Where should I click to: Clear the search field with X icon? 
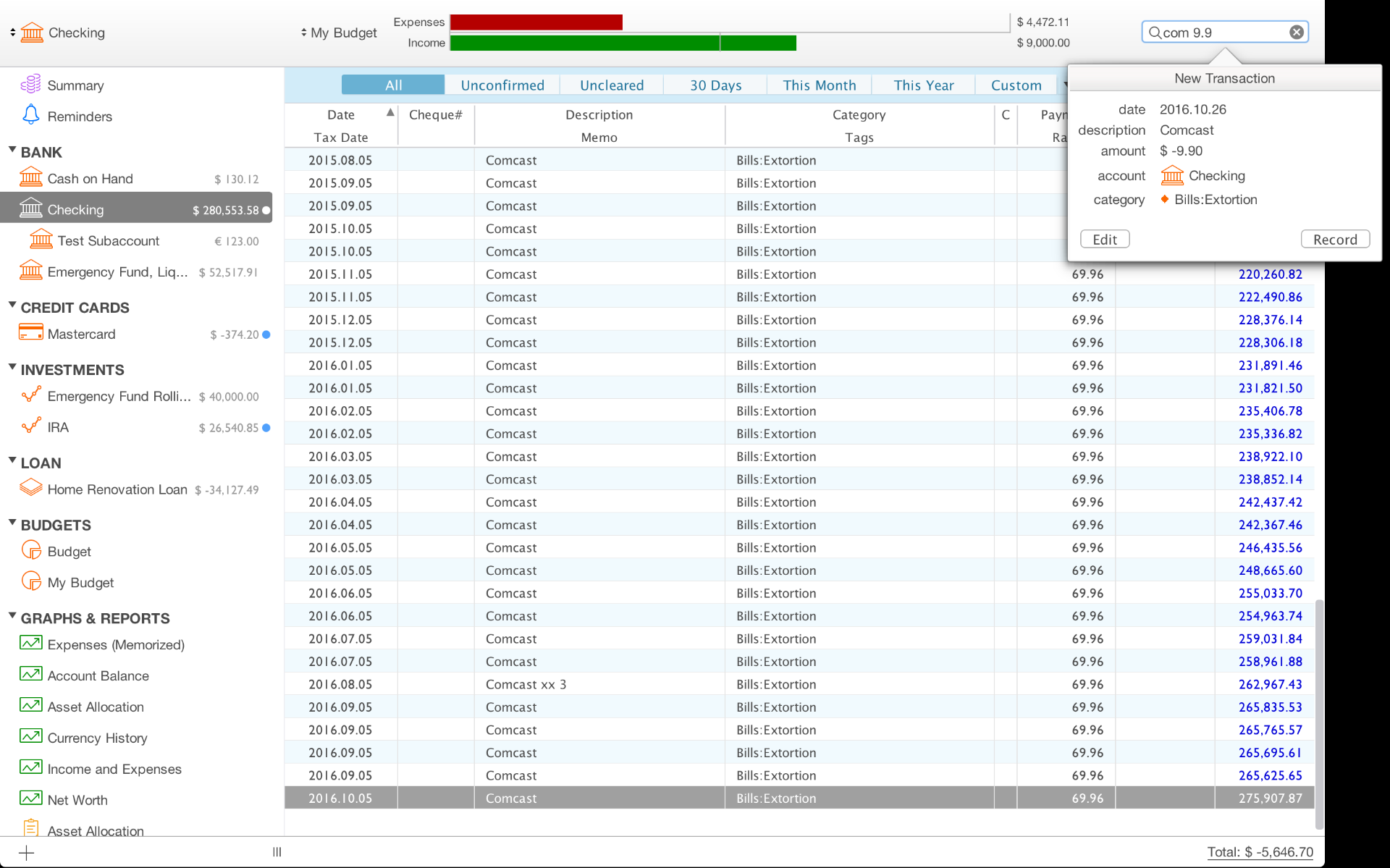(x=1297, y=32)
